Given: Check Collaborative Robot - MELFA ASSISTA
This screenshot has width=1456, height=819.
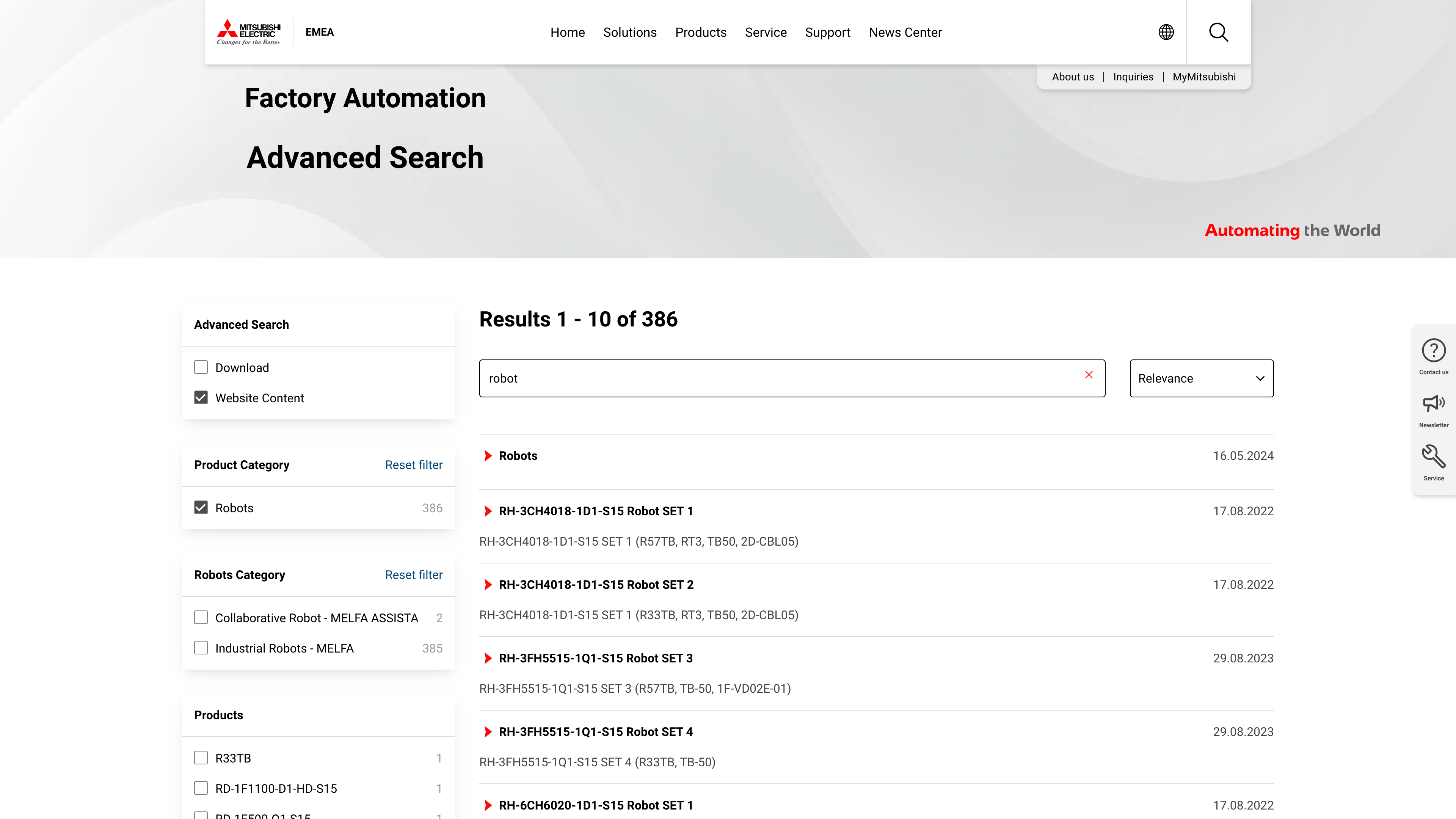Looking at the screenshot, I should coord(201,617).
